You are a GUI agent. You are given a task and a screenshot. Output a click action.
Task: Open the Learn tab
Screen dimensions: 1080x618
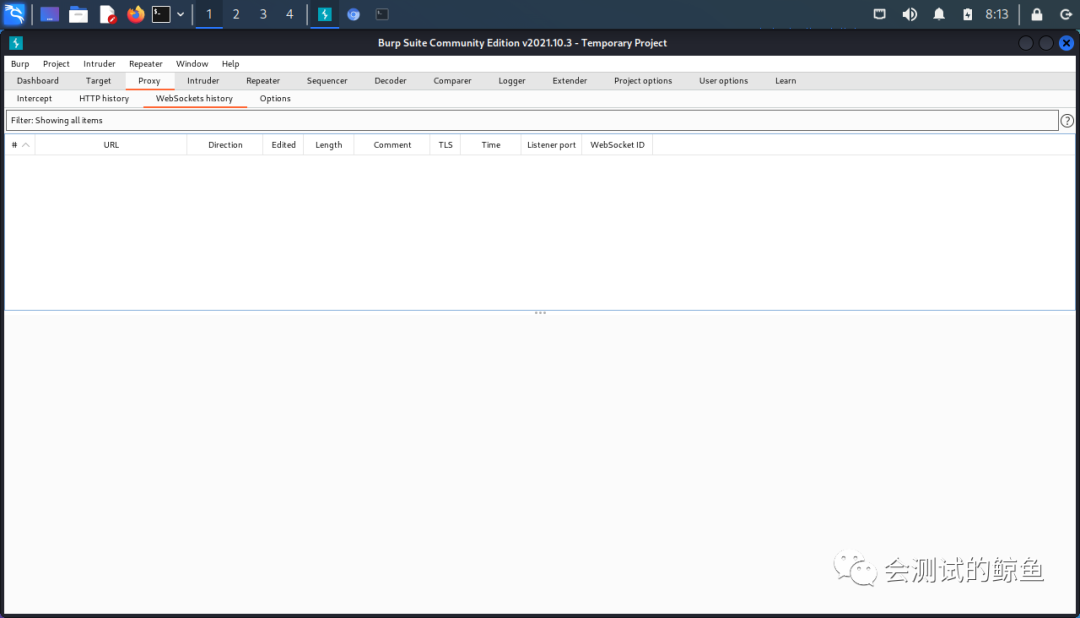786,81
